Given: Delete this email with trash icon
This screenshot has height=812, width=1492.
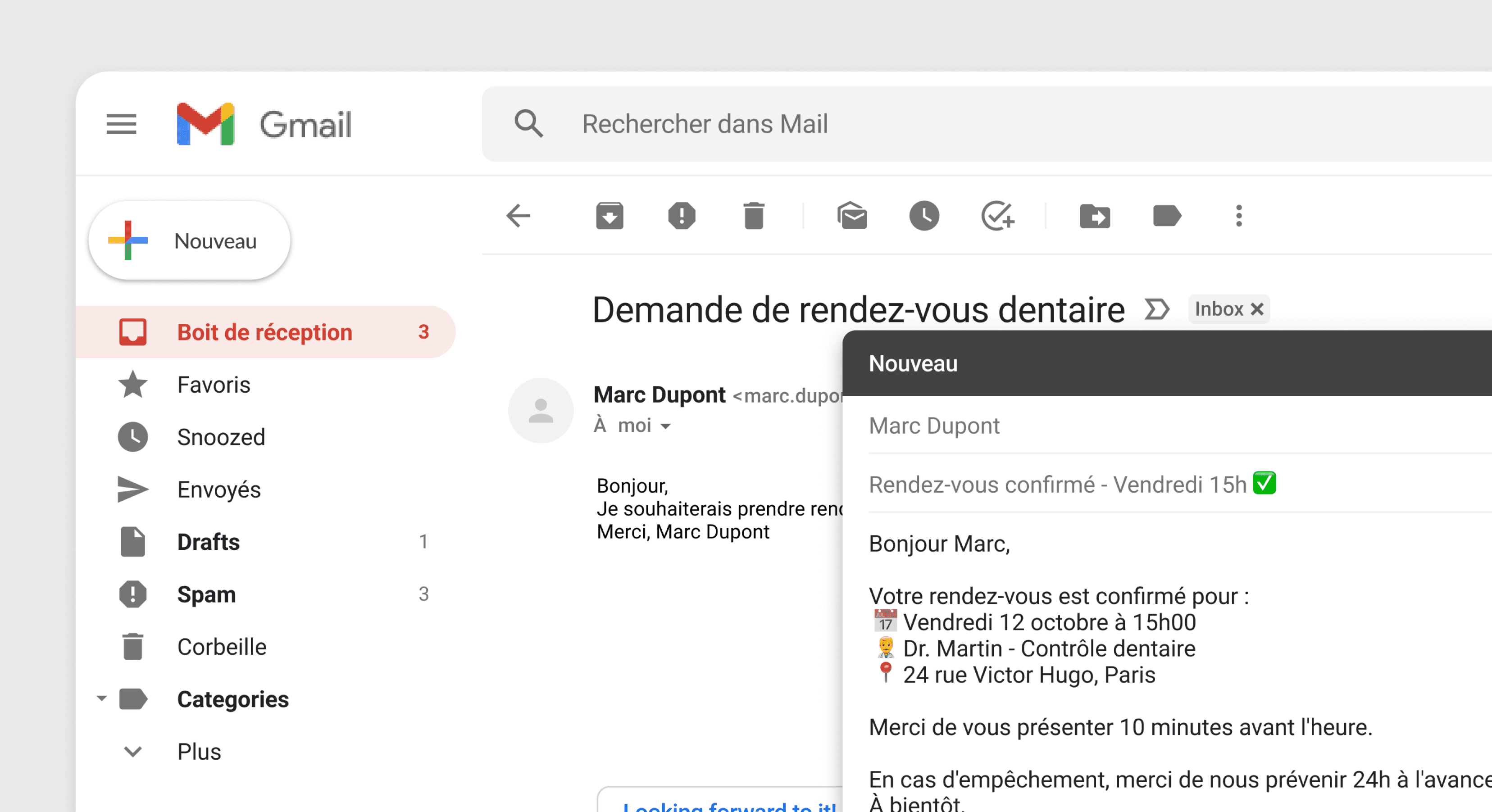Looking at the screenshot, I should point(754,216).
